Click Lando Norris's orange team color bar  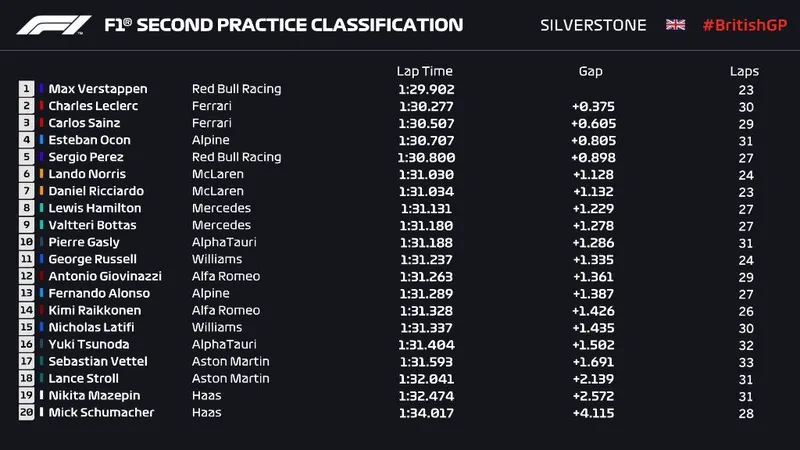[x=42, y=174]
